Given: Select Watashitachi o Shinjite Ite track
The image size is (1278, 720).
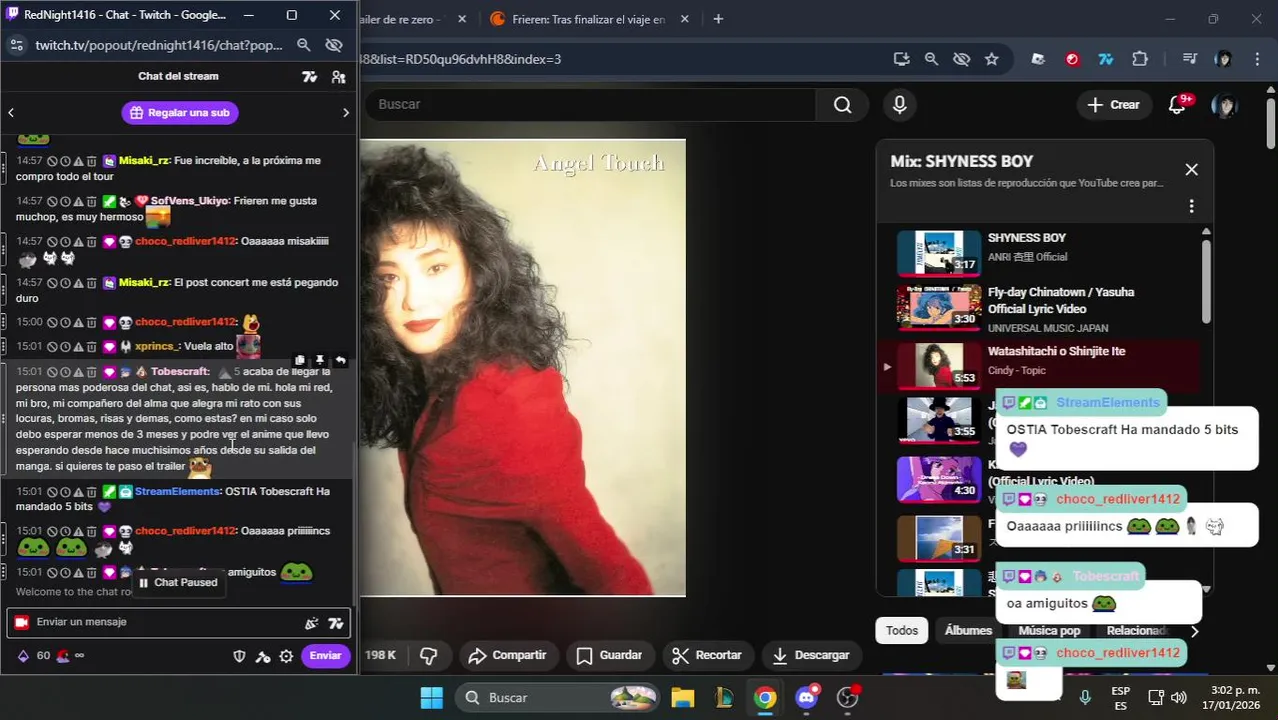Looking at the screenshot, I should click(1040, 365).
